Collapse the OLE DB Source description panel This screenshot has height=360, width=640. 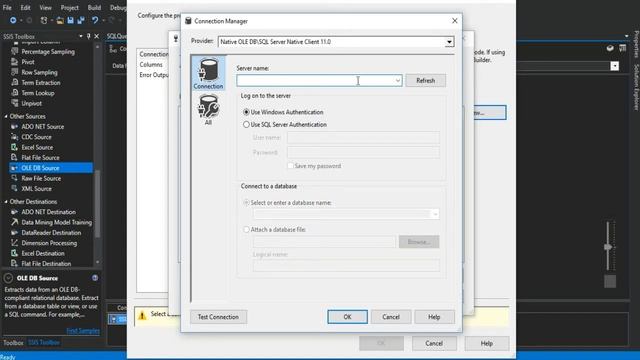(x=8, y=278)
